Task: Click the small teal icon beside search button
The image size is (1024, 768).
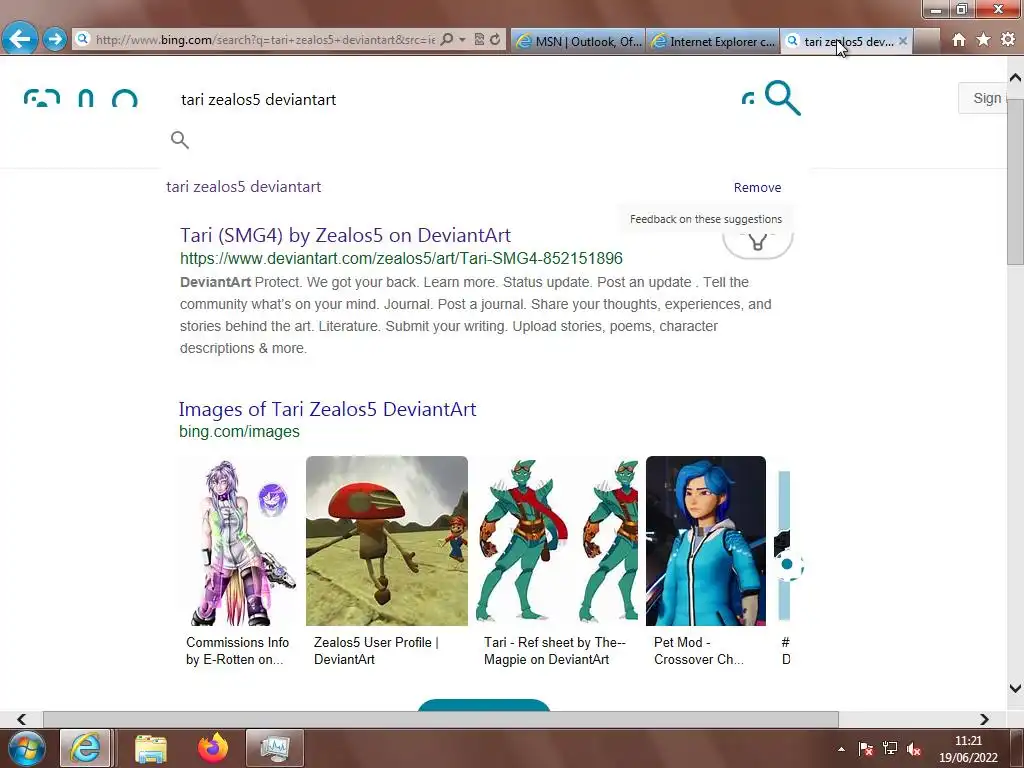Action: coord(748,99)
